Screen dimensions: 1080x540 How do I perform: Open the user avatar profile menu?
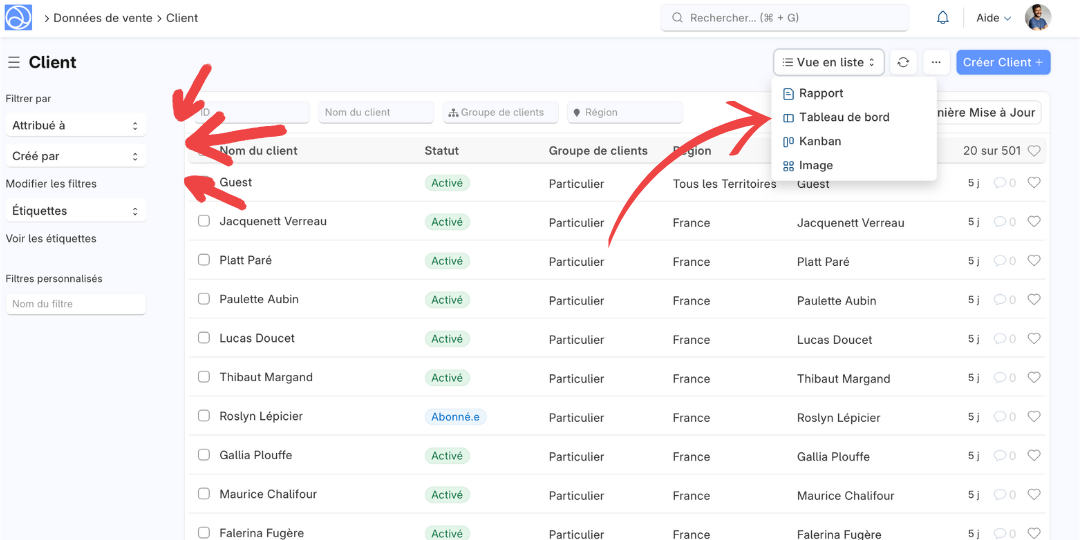pyautogui.click(x=1038, y=18)
